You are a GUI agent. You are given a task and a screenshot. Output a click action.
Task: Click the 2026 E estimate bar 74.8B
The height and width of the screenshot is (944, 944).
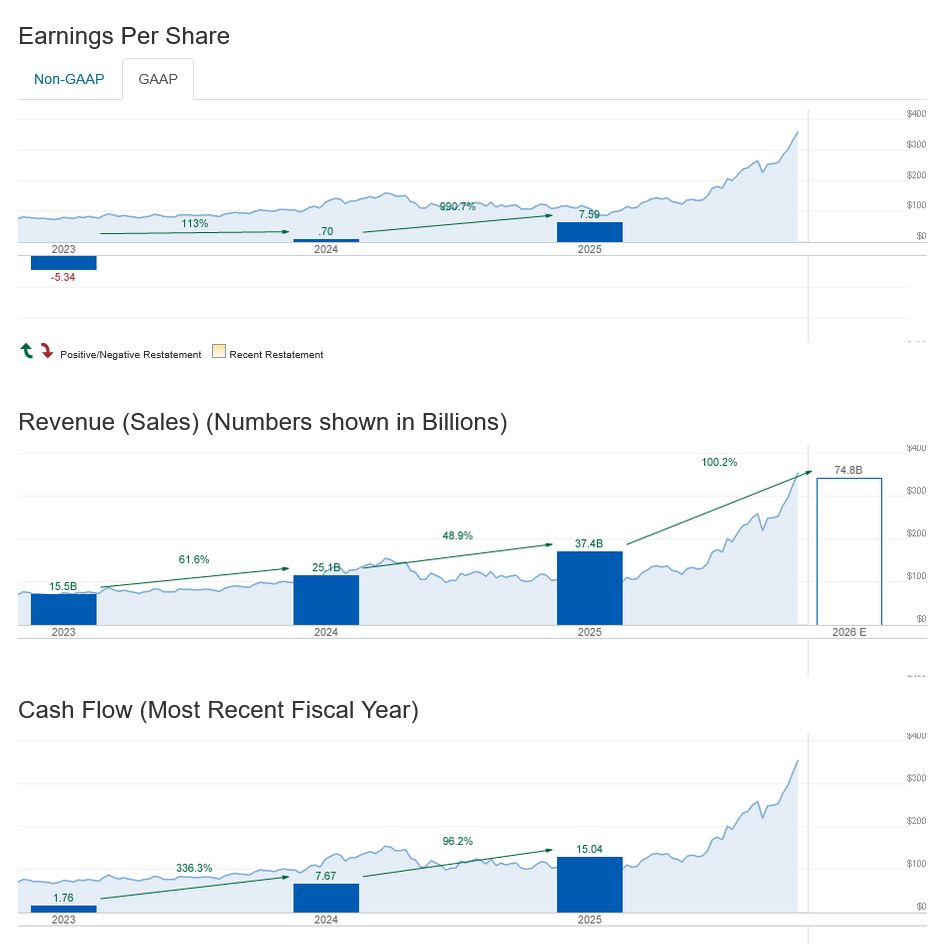pos(849,551)
